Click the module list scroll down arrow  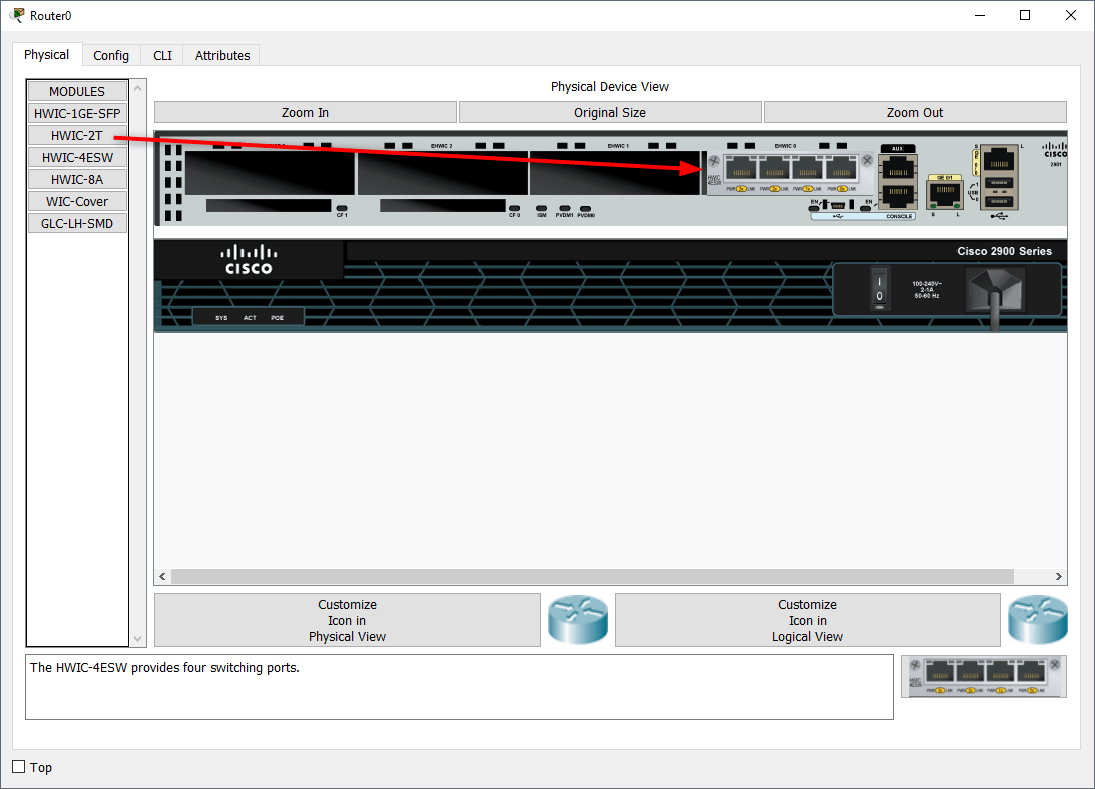pos(138,638)
